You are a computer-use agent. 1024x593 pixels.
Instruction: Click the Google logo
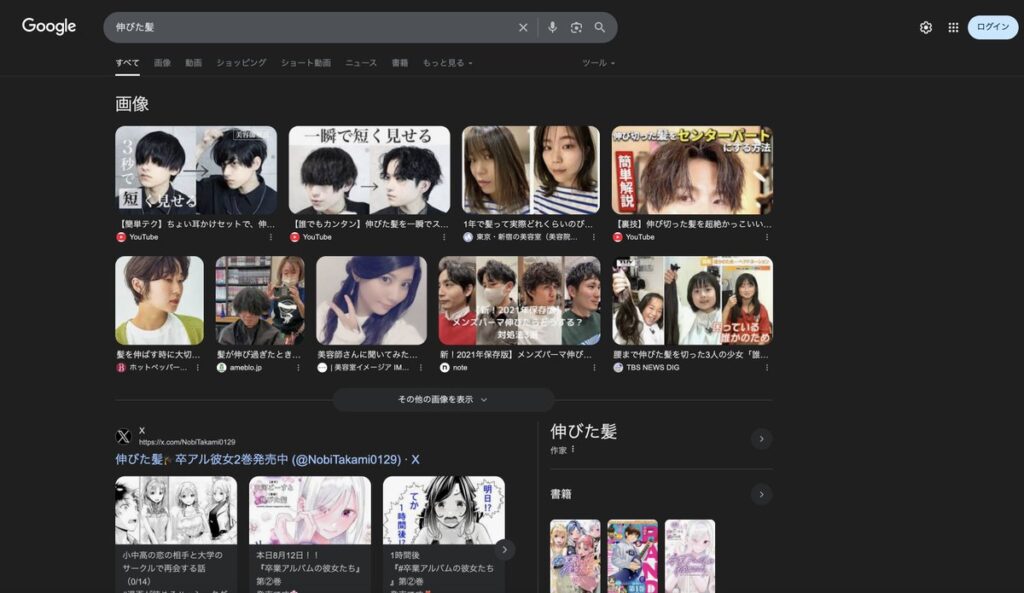pyautogui.click(x=49, y=27)
